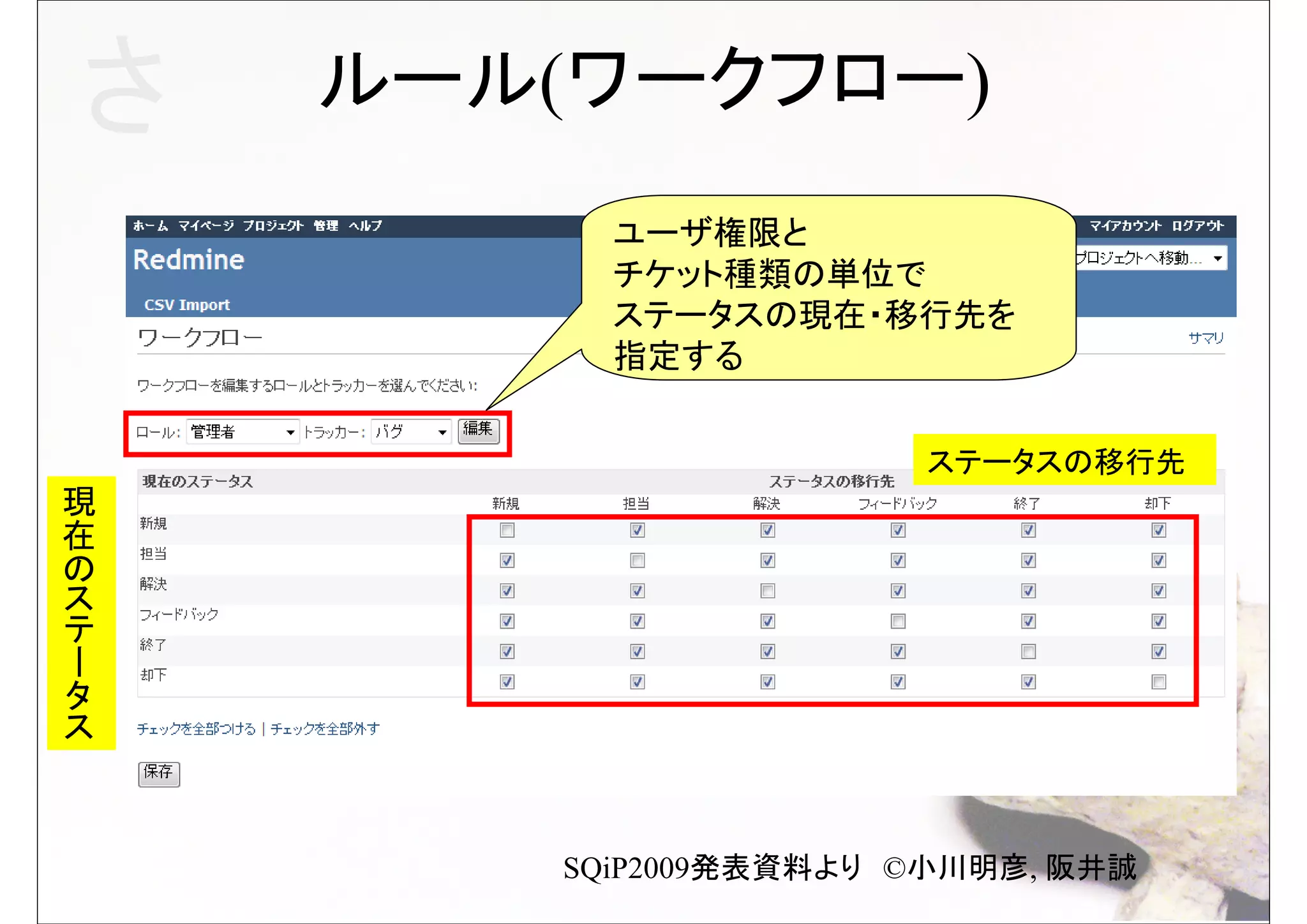
Task: Click the 却下 row label
Action: (x=153, y=675)
